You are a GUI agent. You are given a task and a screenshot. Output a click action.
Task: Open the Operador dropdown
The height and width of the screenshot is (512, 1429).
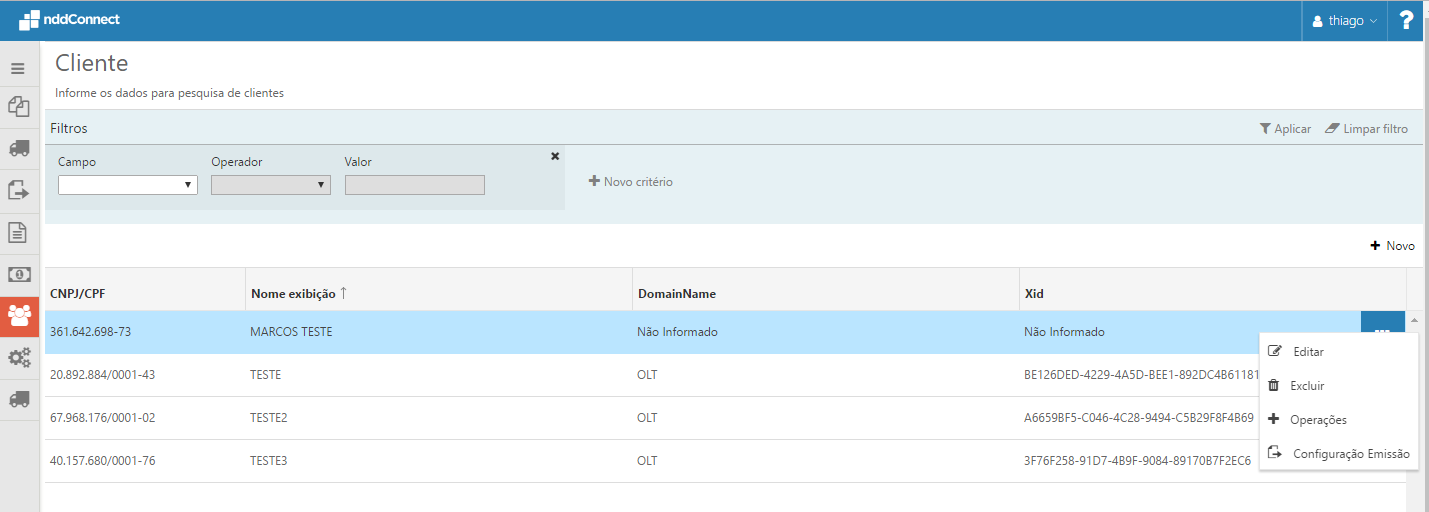271,185
